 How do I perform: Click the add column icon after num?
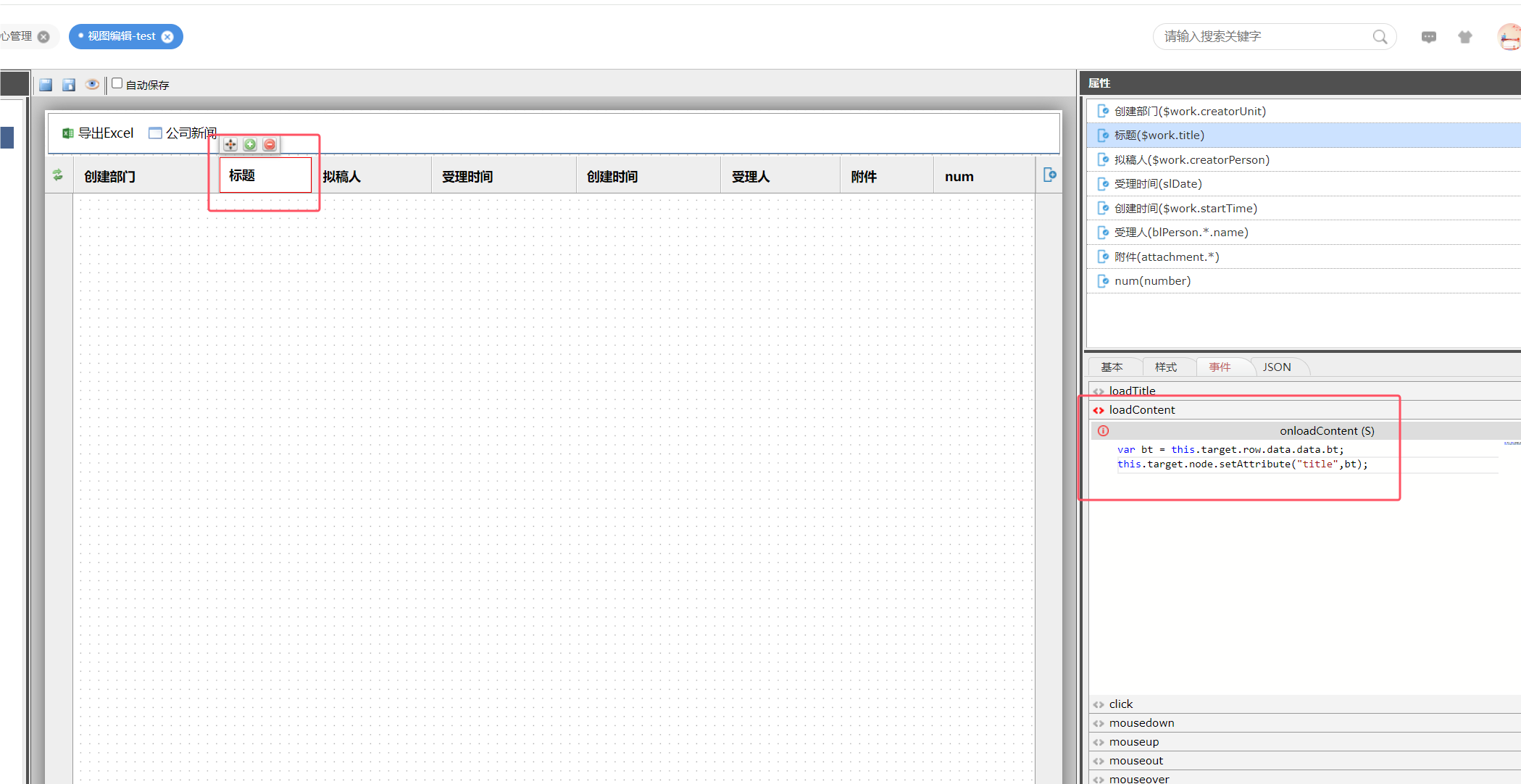pos(1049,175)
